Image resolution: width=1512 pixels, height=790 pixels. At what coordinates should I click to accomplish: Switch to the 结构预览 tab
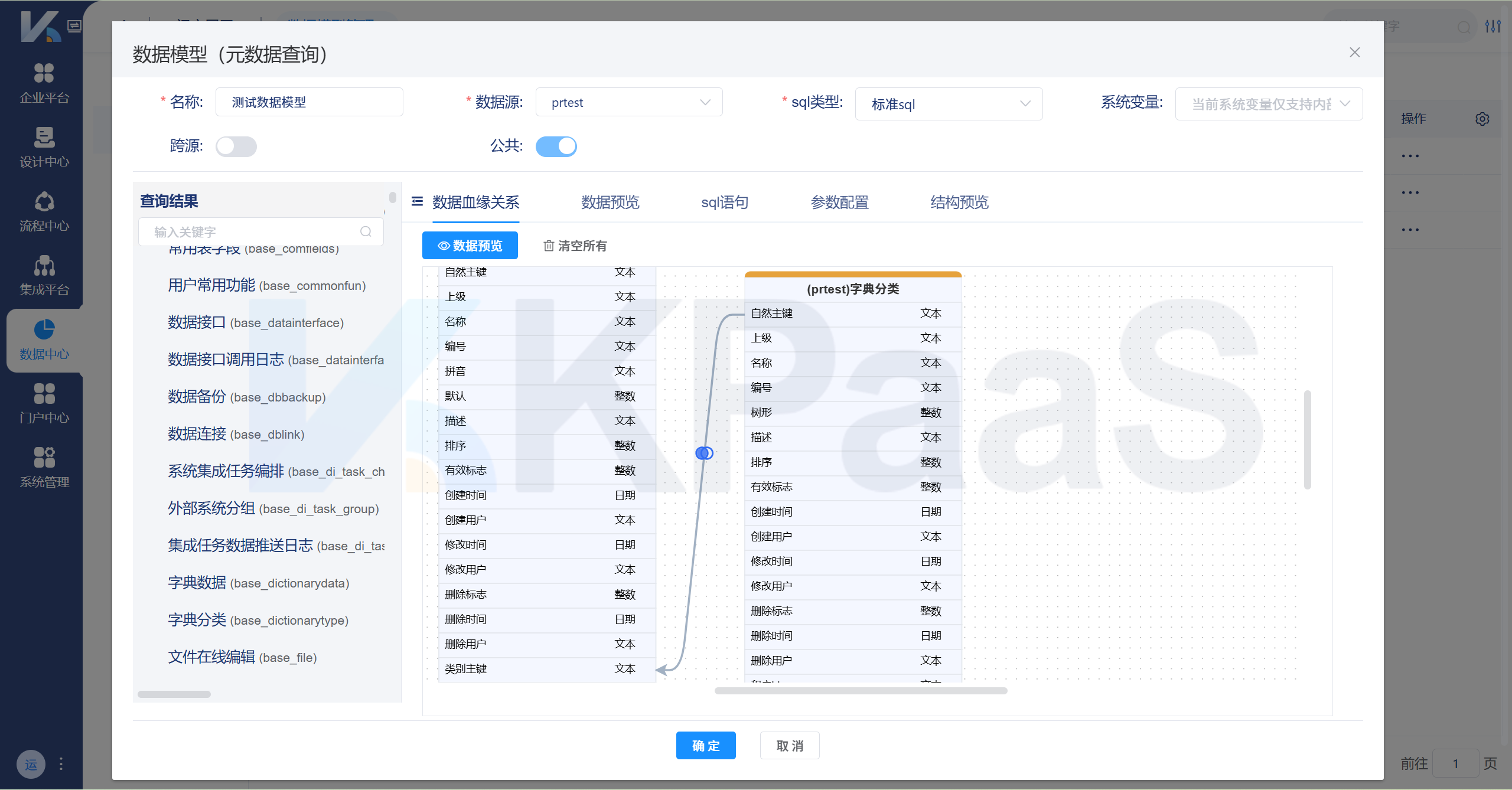pyautogui.click(x=959, y=203)
